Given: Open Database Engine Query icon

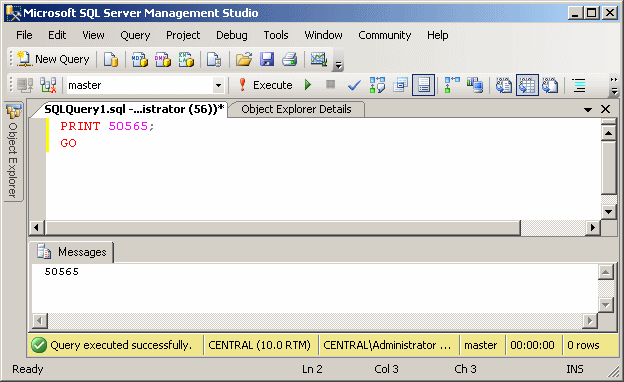Looking at the screenshot, I should pos(111,59).
